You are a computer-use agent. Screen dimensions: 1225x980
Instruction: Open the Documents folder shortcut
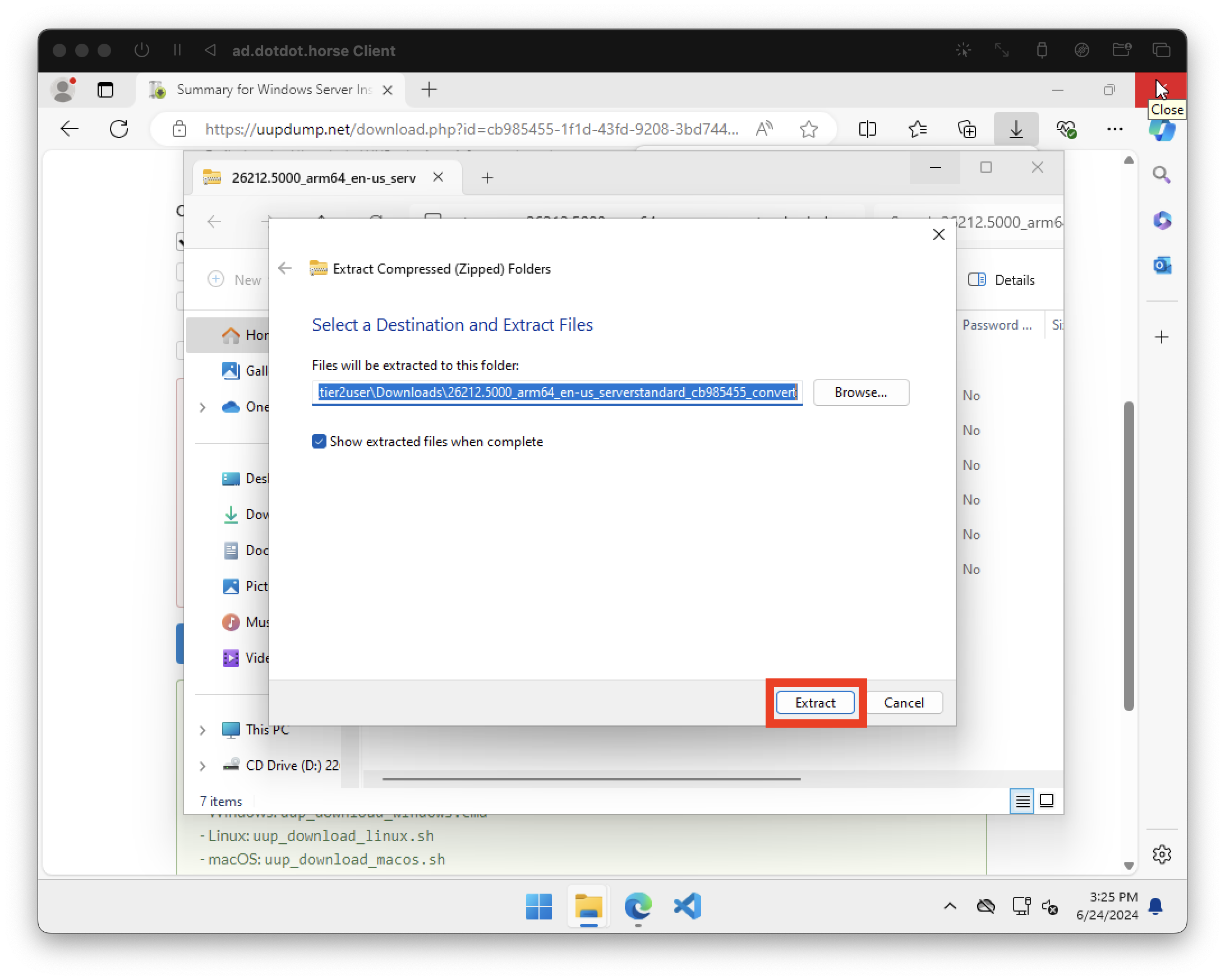[245, 550]
